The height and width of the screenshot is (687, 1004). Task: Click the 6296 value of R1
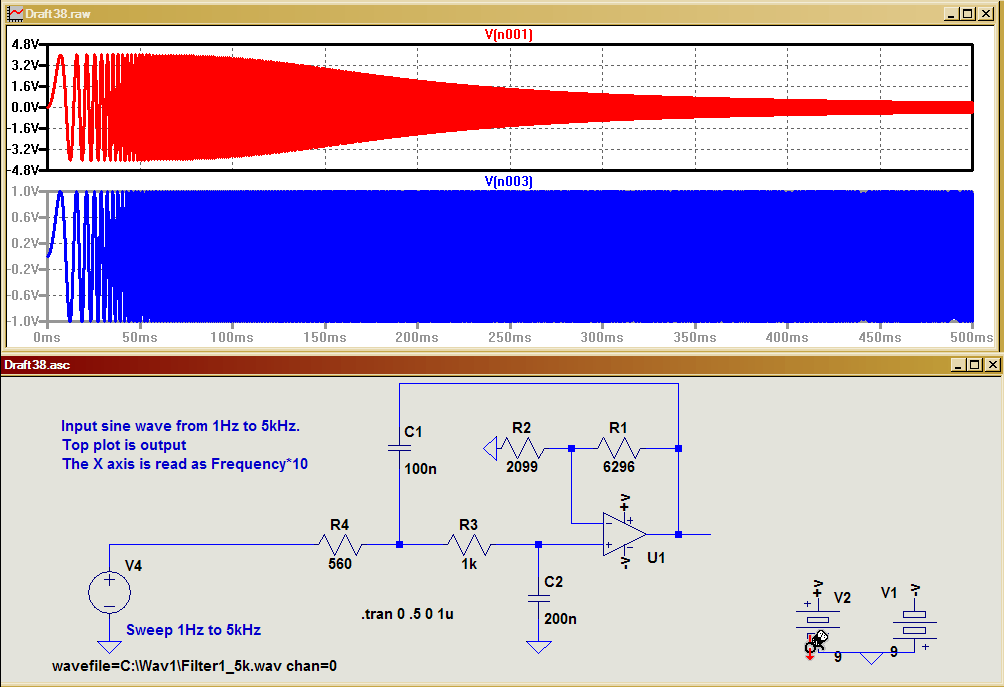[619, 467]
